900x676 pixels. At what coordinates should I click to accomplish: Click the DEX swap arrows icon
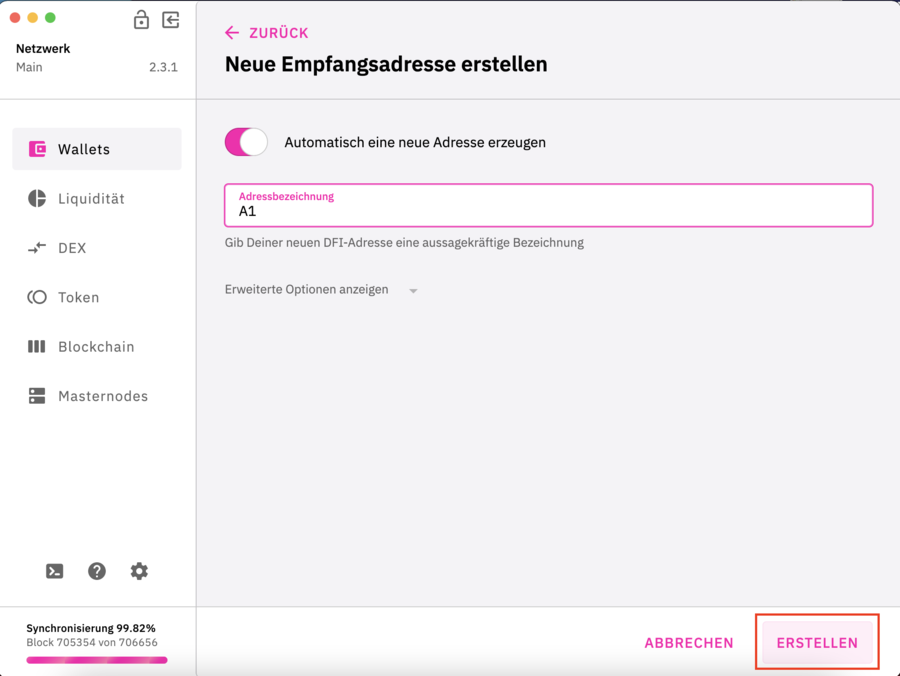[x=37, y=248]
